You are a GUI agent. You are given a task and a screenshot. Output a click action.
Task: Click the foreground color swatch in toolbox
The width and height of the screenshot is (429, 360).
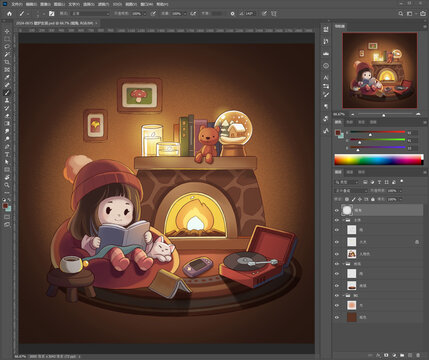(5, 206)
